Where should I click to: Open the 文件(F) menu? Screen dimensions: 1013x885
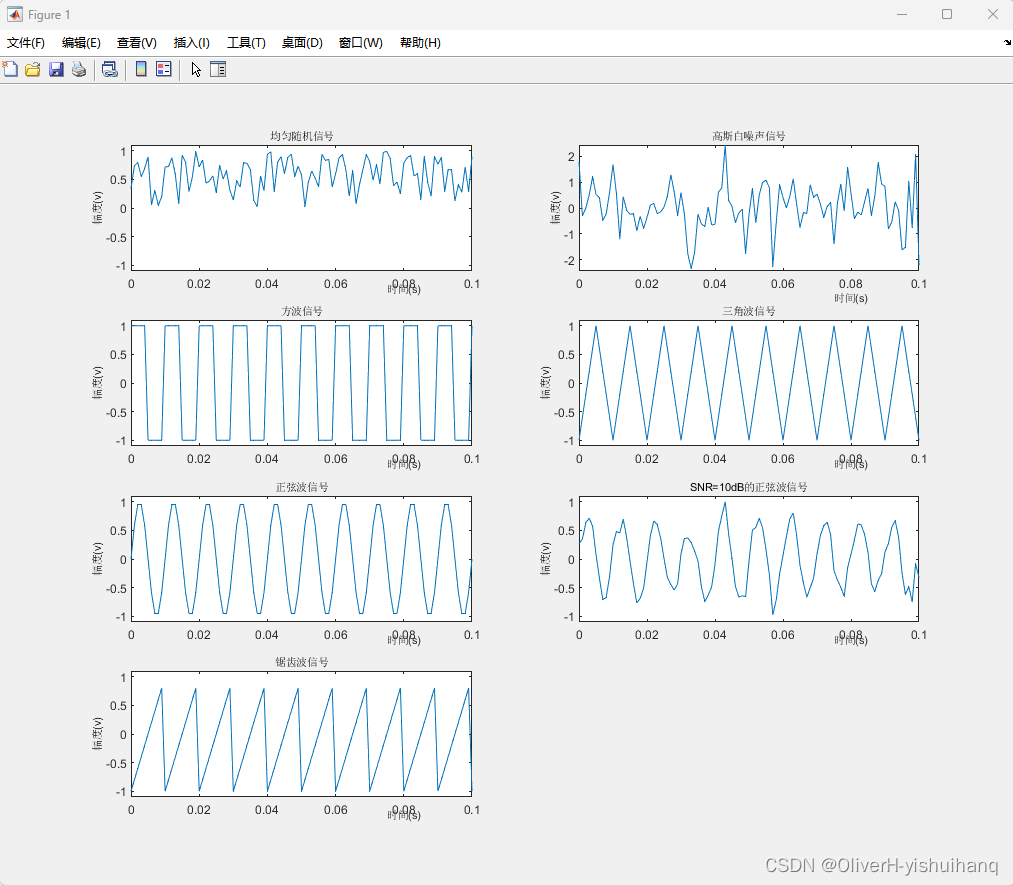26,43
